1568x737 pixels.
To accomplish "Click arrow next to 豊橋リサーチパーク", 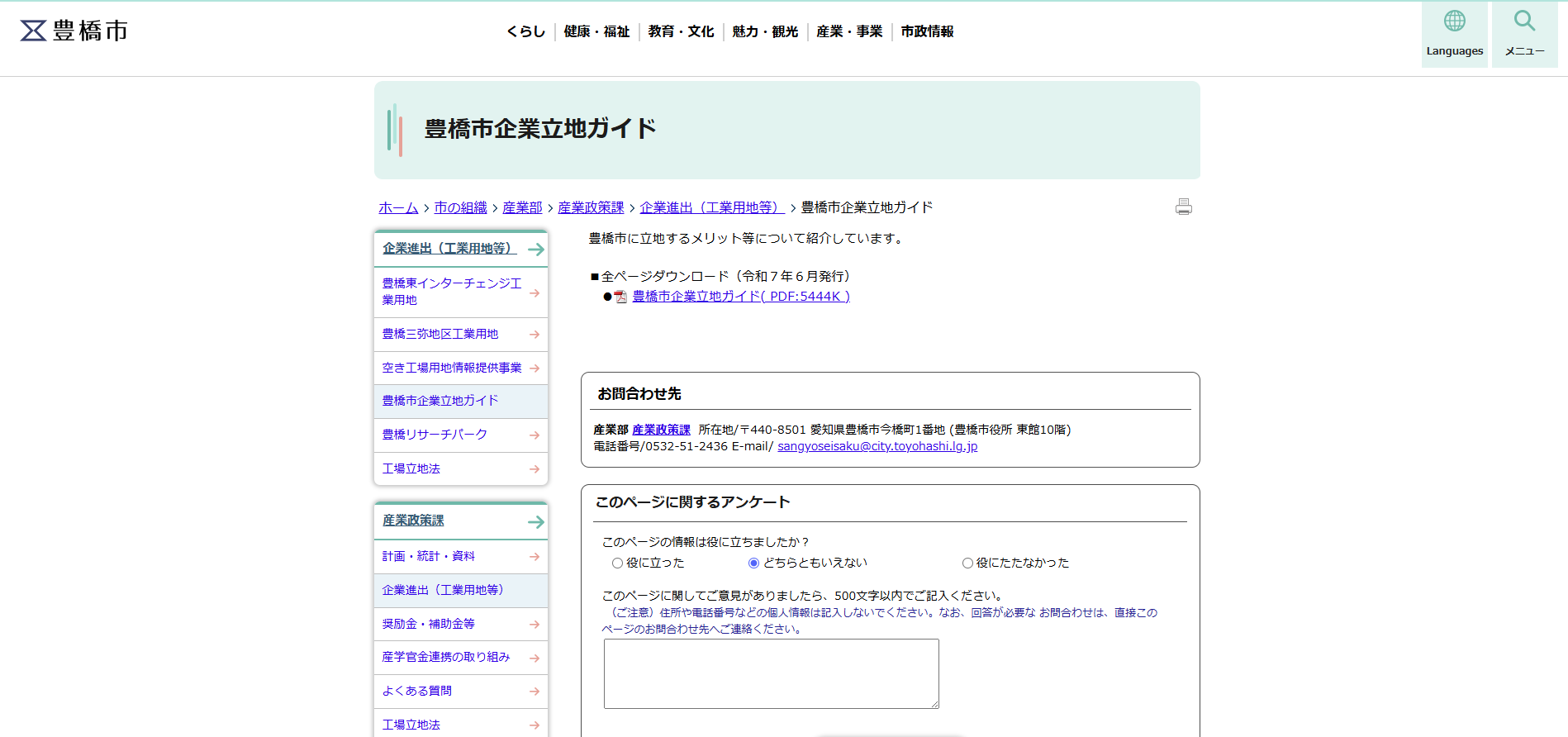I will (x=535, y=435).
